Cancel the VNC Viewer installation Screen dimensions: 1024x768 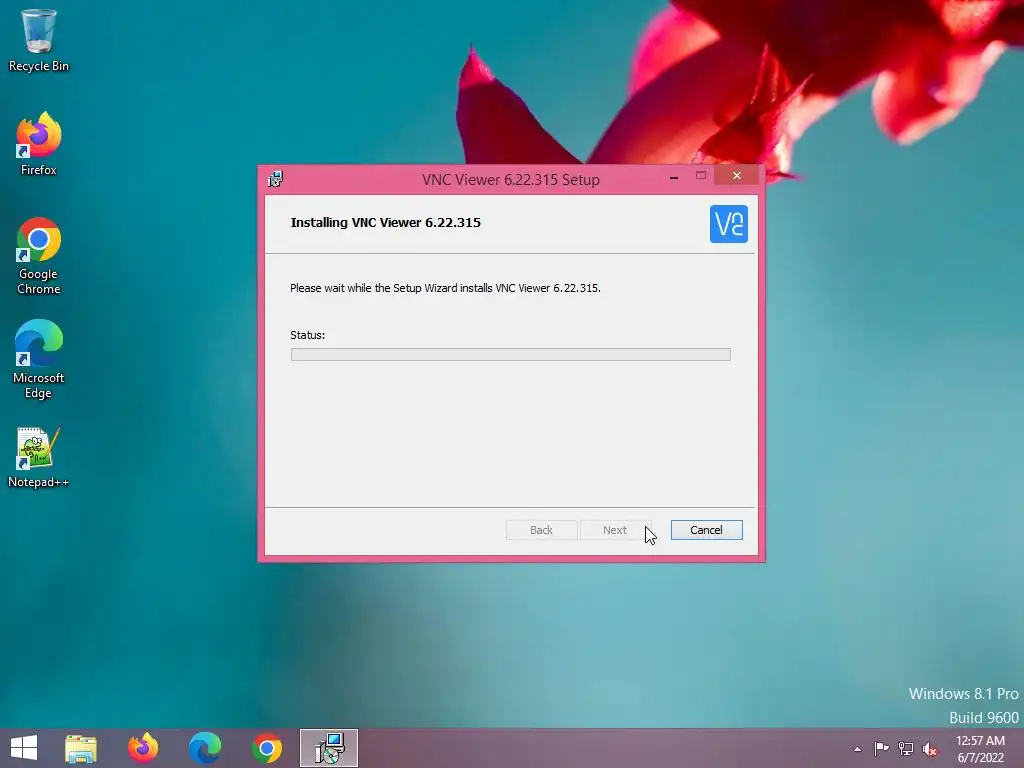tap(707, 530)
